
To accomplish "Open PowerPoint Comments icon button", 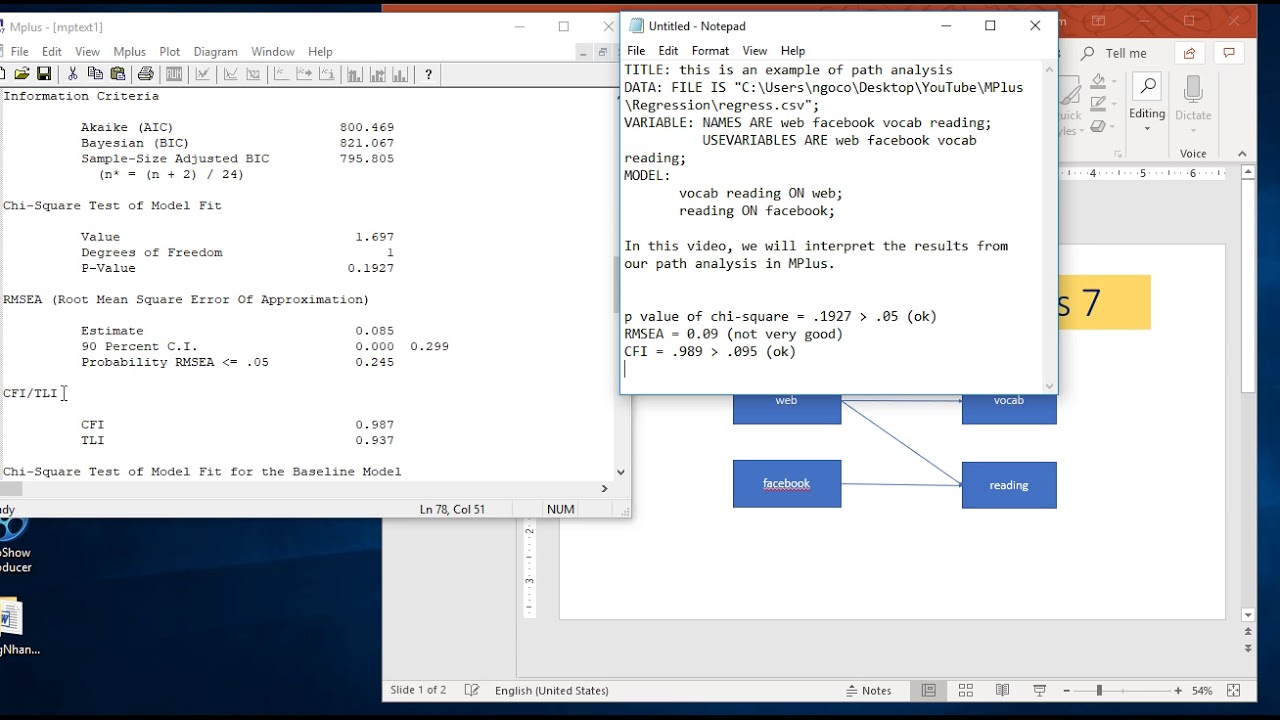I will (1229, 53).
